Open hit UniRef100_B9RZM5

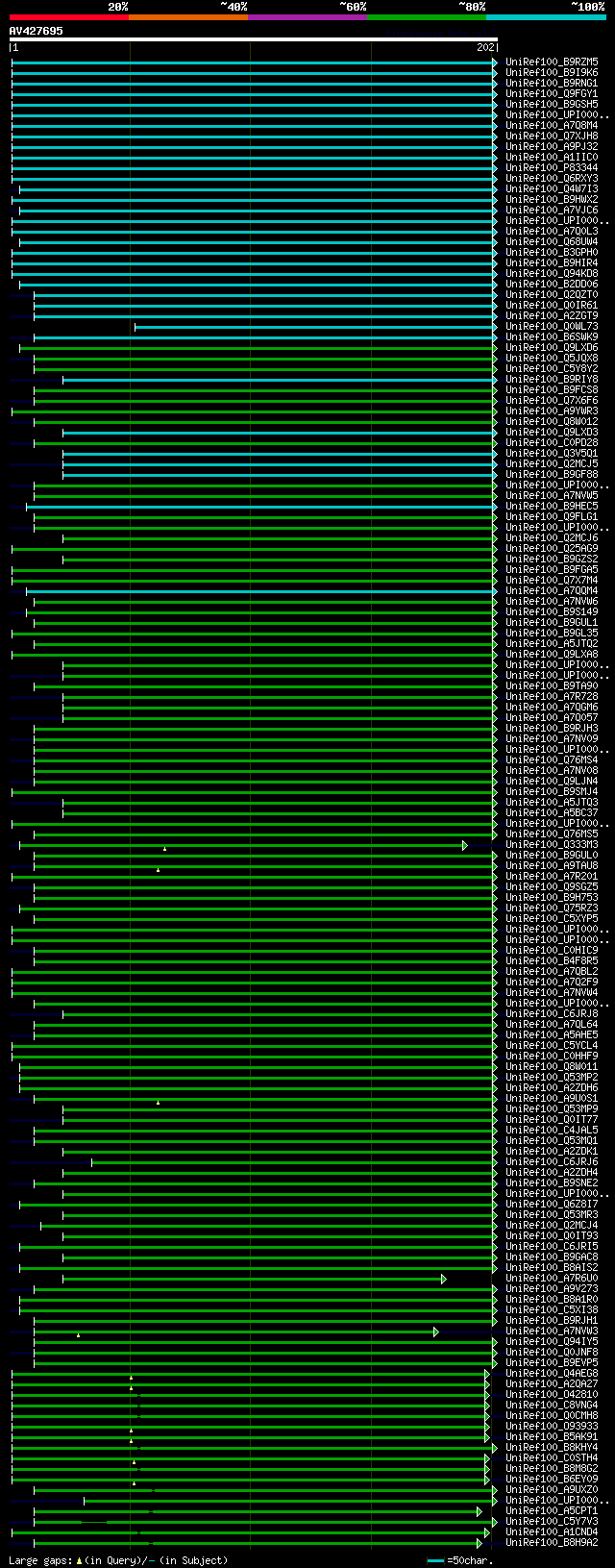(x=552, y=62)
